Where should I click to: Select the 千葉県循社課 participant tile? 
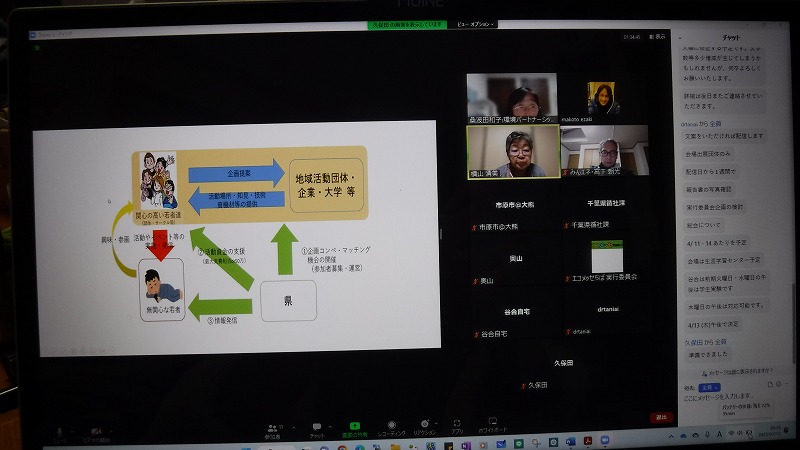point(606,203)
